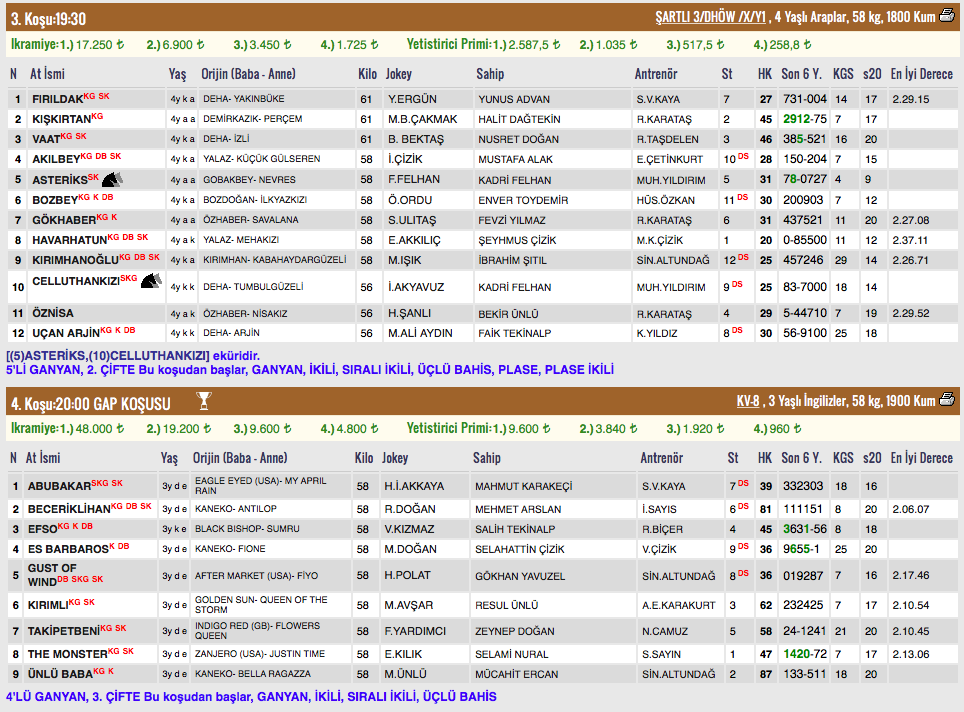Open horse FIRILDAK's profile
The height and width of the screenshot is (712, 964).
coord(57,99)
